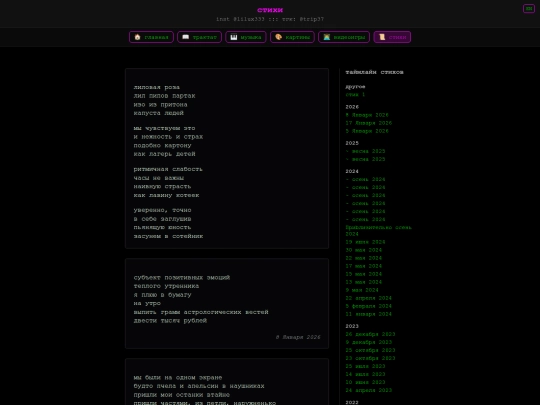The height and width of the screenshot is (405, 540).
Task: Open the 14 июля 2023 entry
Action: pyautogui.click(x=365, y=374)
